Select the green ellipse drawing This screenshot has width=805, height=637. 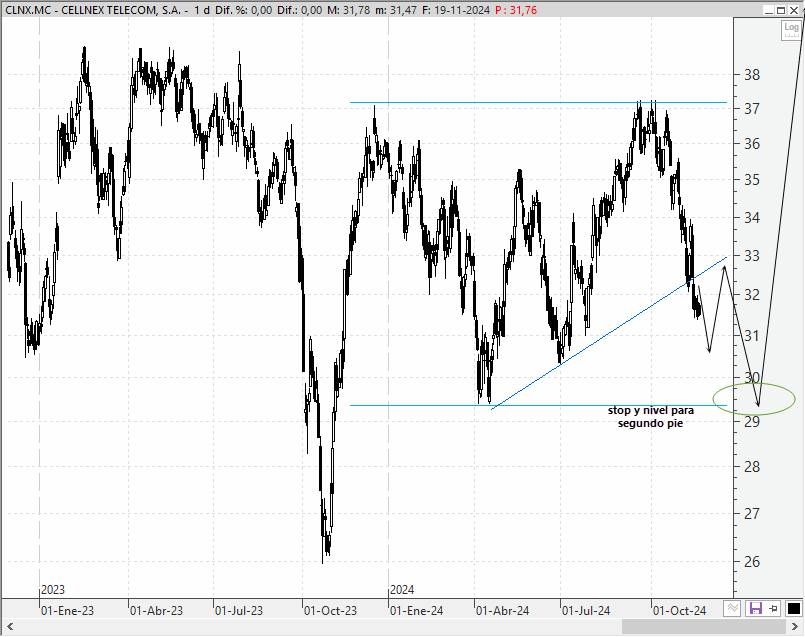(754, 398)
